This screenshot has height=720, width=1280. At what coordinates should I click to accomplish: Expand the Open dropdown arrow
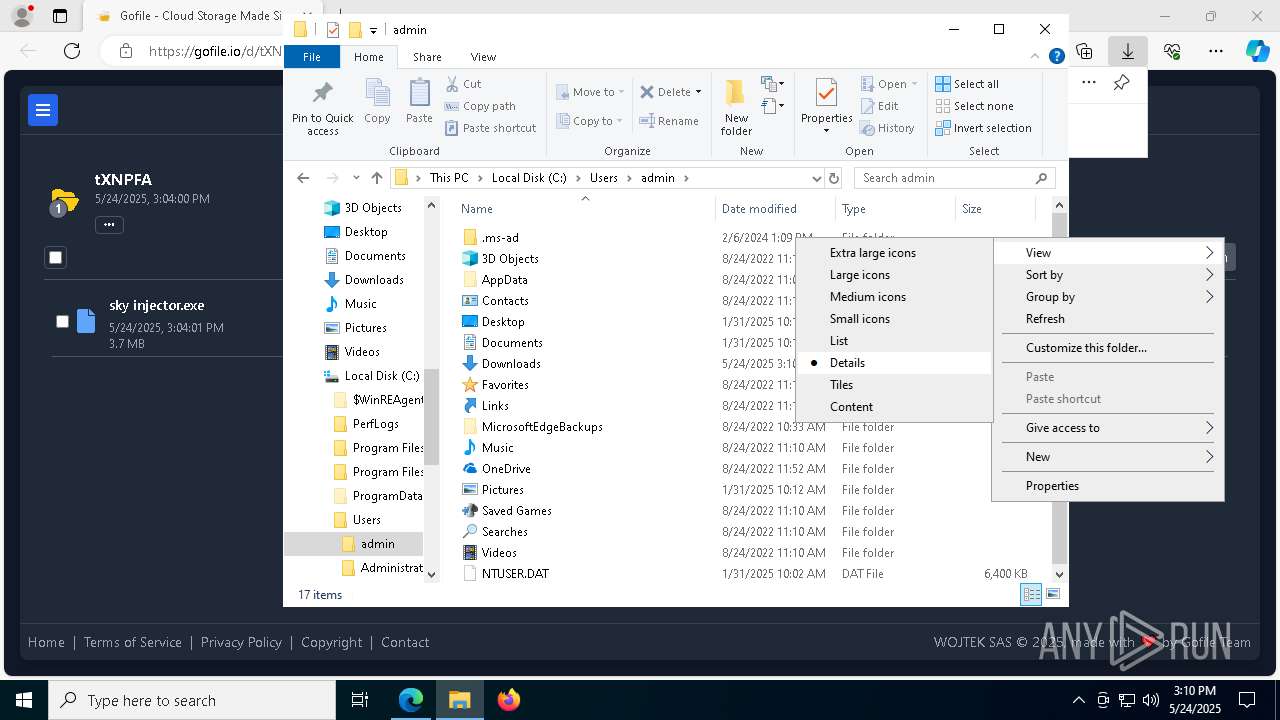(913, 84)
